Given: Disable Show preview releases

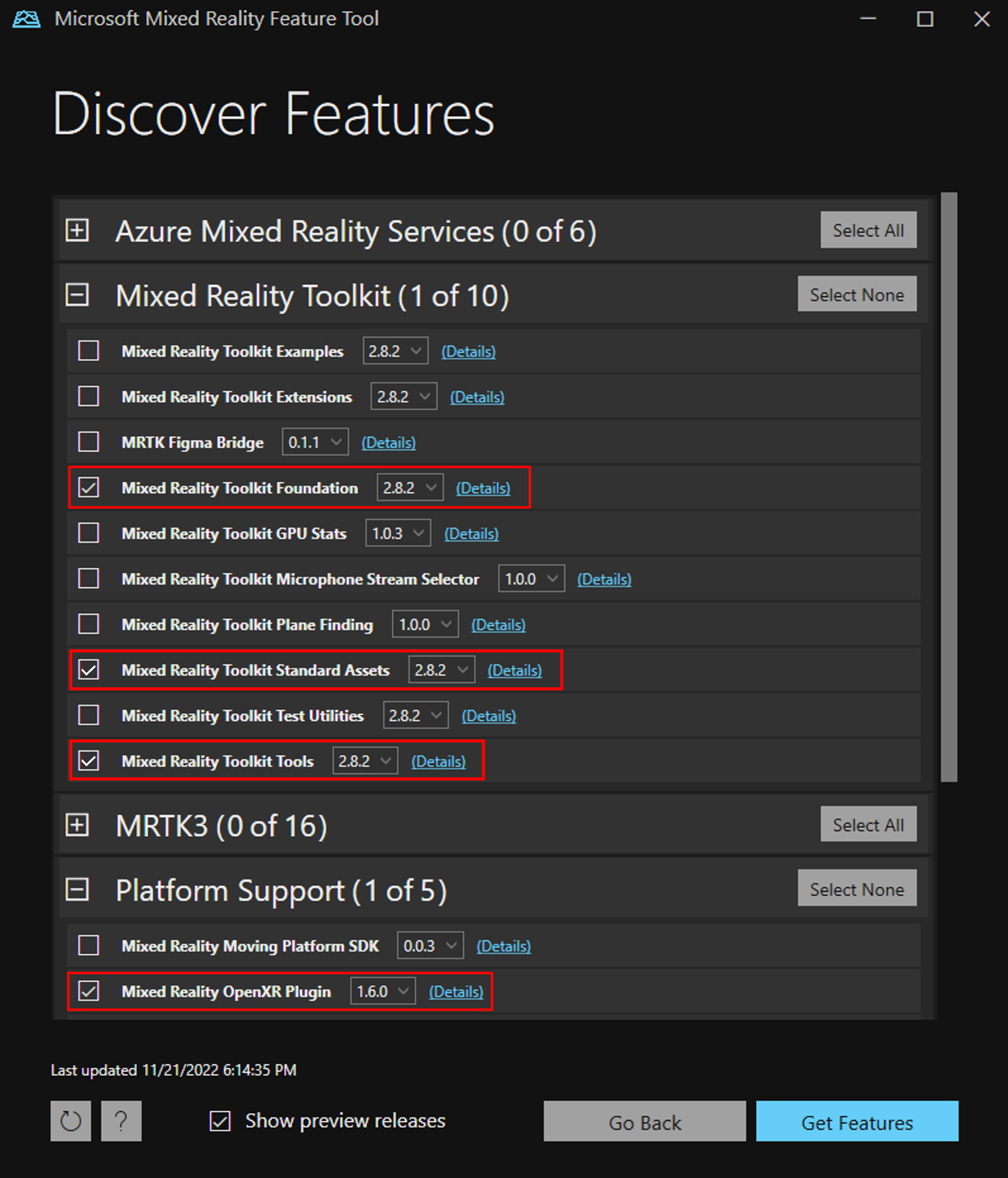Looking at the screenshot, I should (220, 1120).
